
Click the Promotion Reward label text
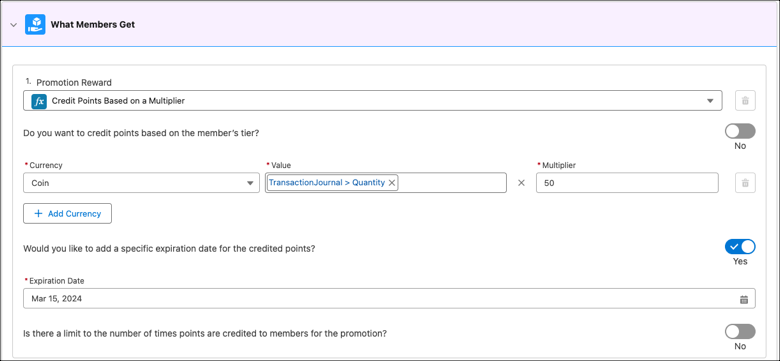74,83
